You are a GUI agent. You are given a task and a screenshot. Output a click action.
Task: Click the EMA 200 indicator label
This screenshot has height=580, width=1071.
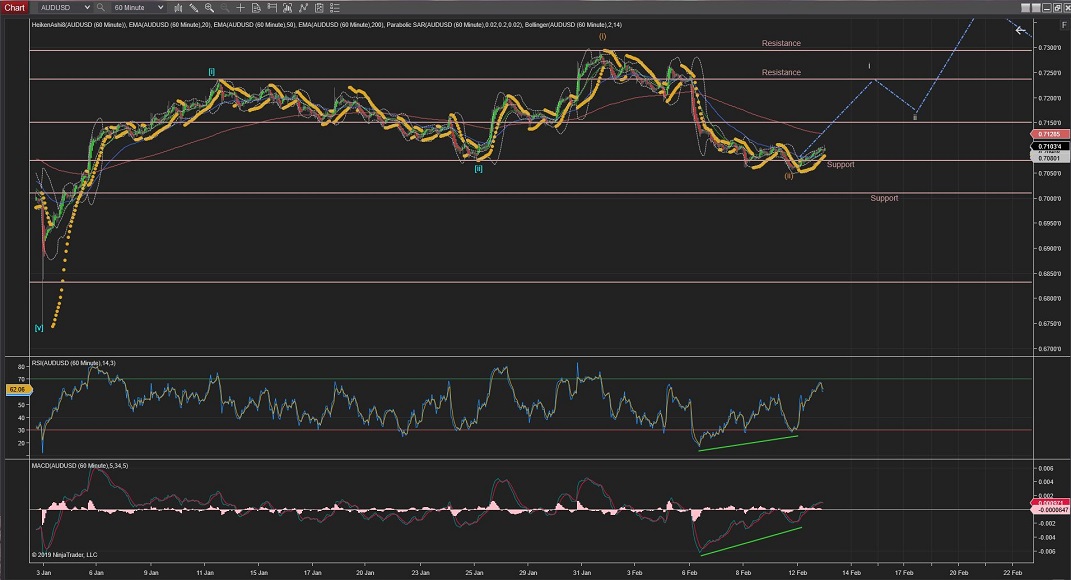coord(341,25)
